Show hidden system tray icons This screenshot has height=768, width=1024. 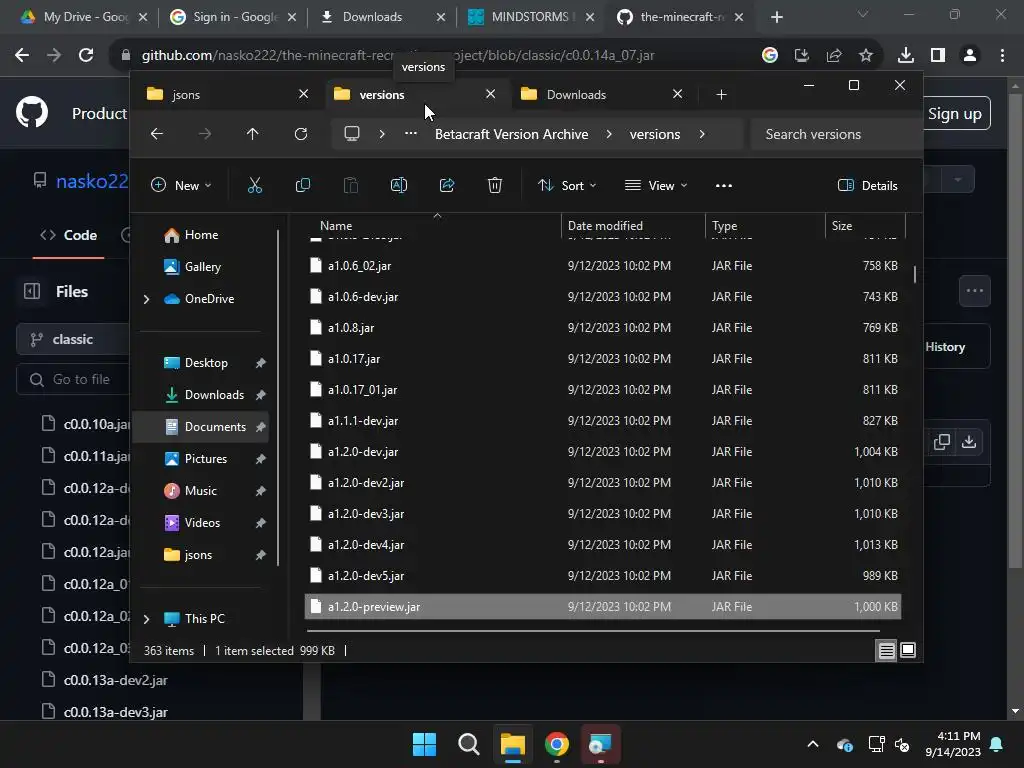coord(813,744)
